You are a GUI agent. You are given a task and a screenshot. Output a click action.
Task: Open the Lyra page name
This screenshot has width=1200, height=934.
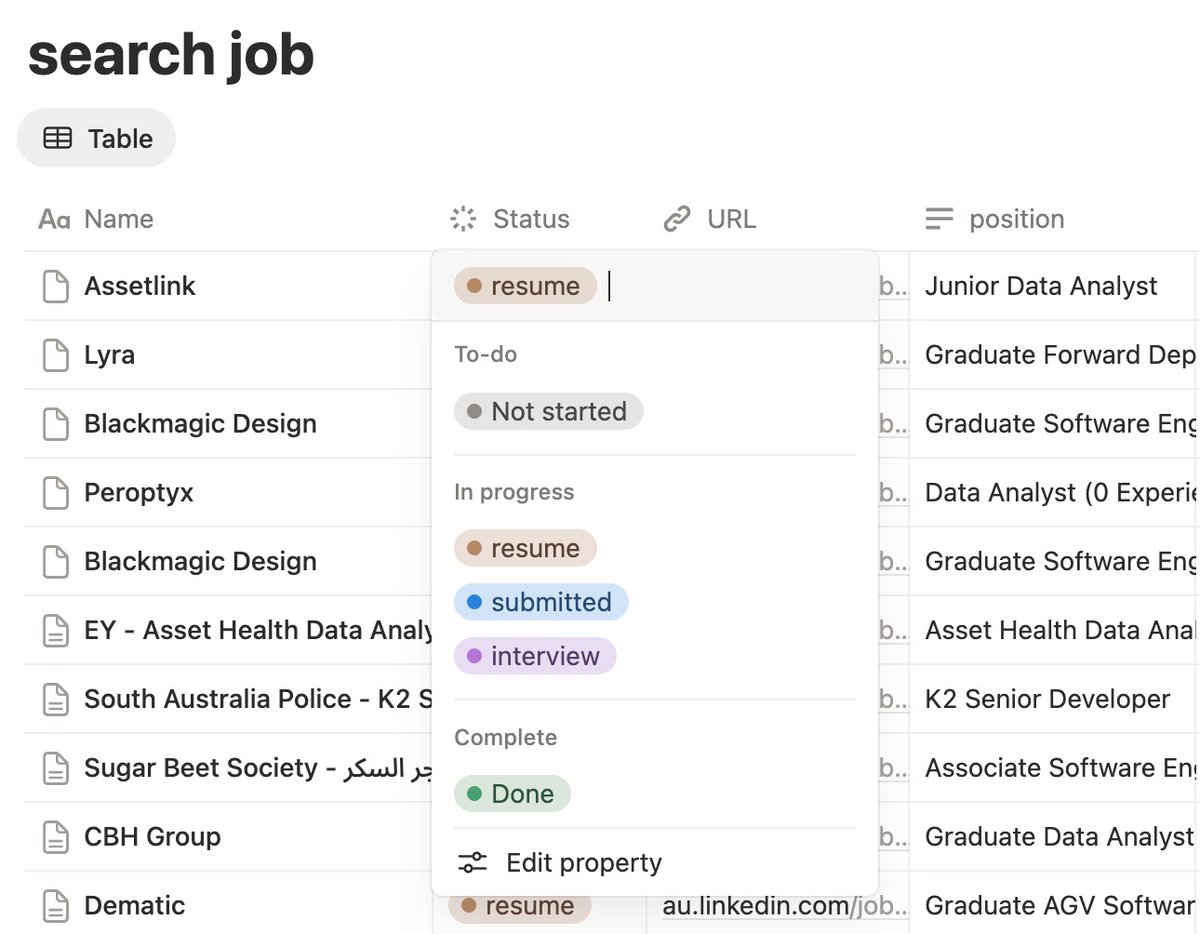[x=109, y=355]
